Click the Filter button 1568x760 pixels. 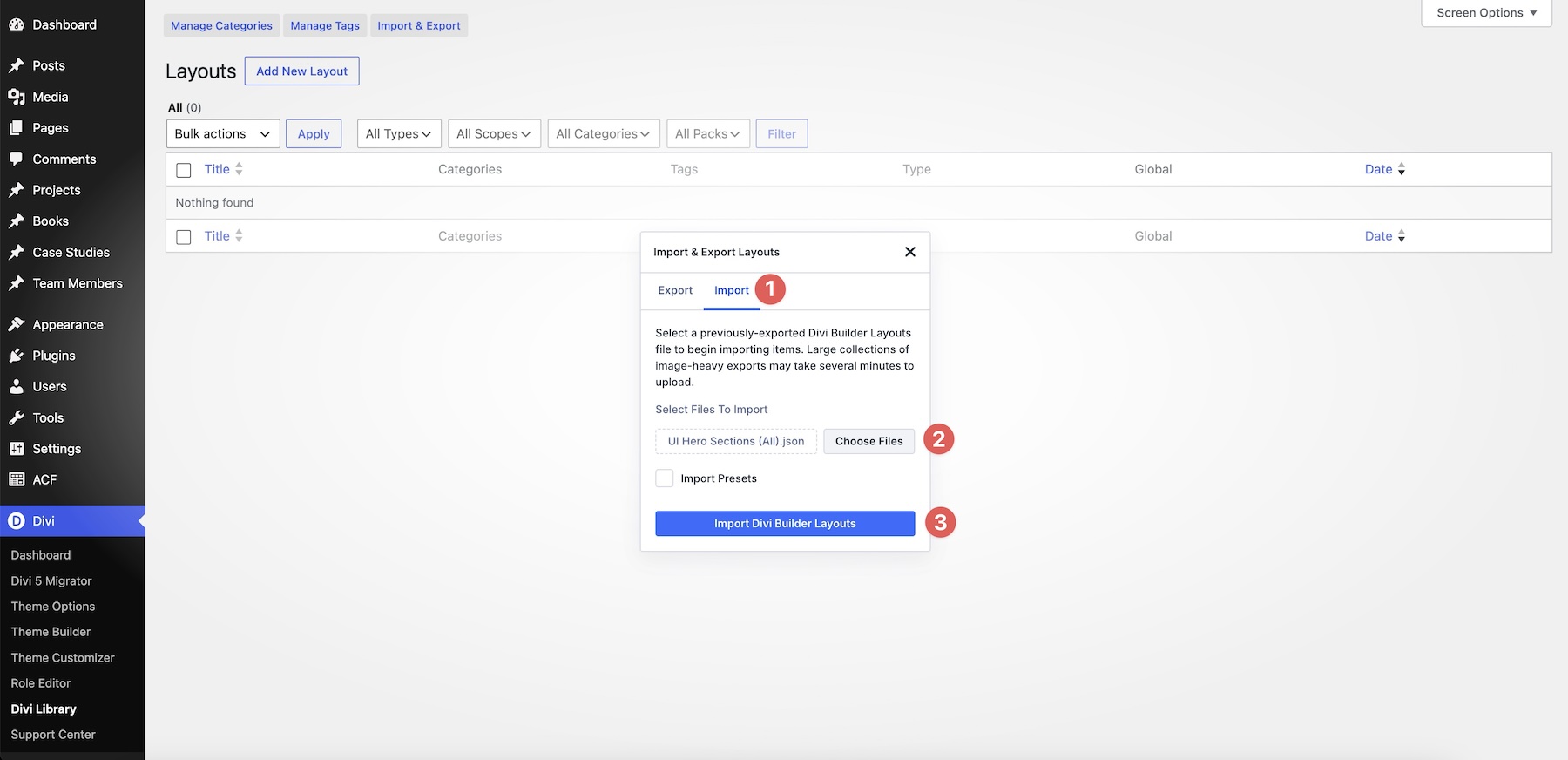[781, 133]
